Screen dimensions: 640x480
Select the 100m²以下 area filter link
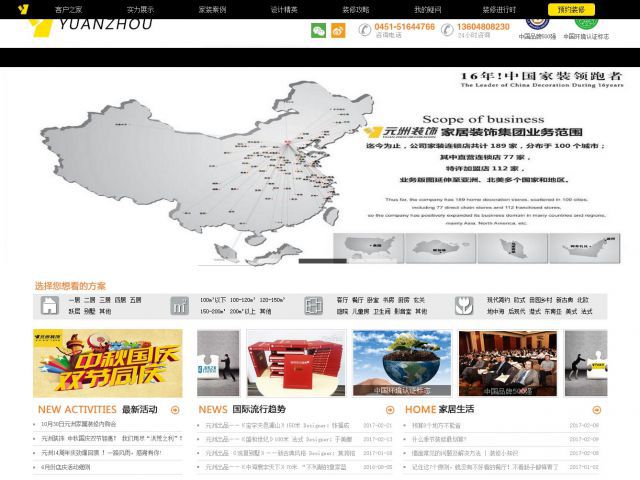coord(213,299)
